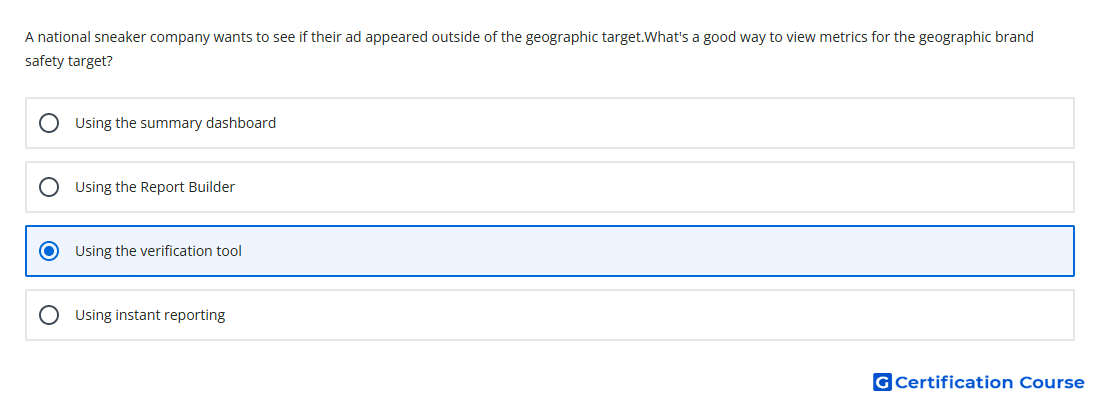This screenshot has width=1100, height=401.
Task: Click the selected verification tool radio button
Action: pyautogui.click(x=49, y=251)
